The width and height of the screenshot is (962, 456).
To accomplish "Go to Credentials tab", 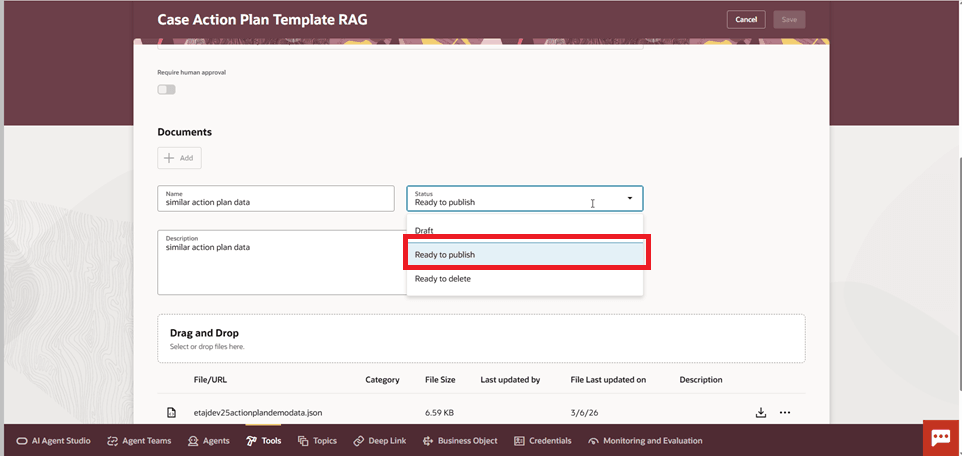I will pyautogui.click(x=542, y=441).
